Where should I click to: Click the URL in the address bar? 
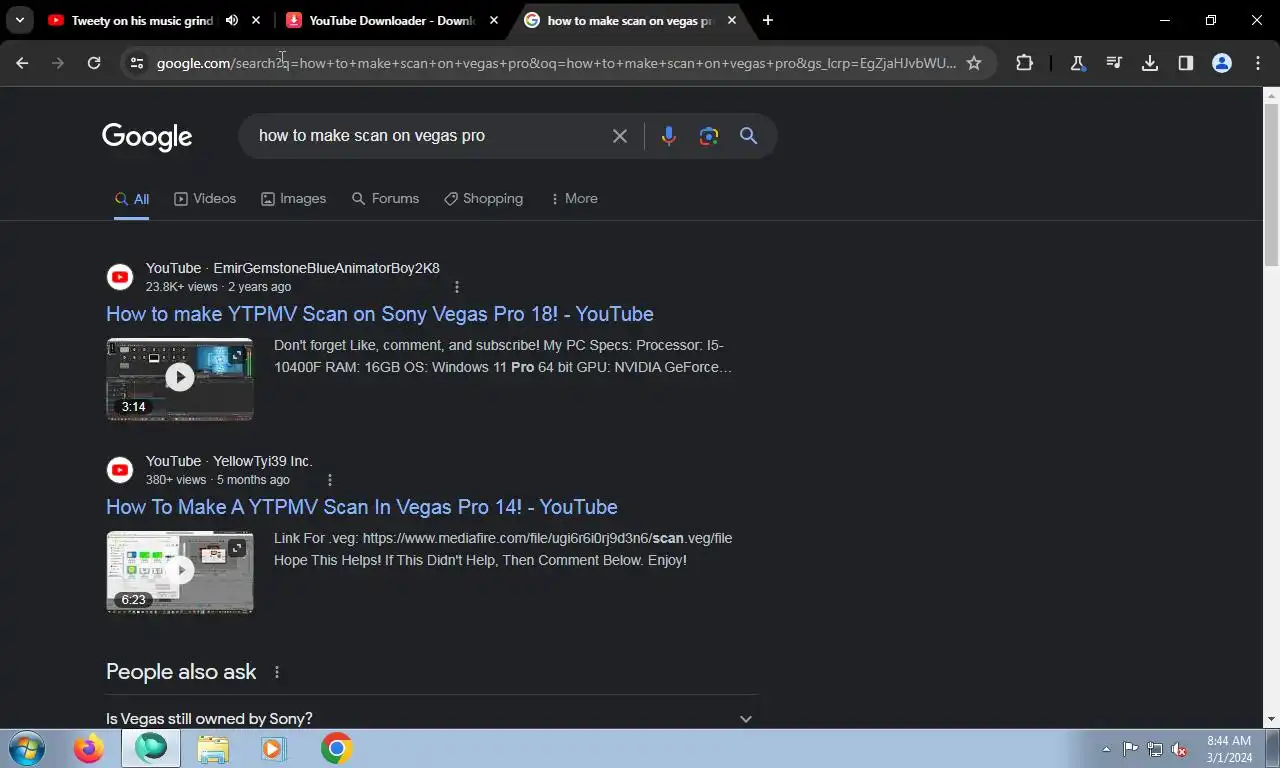556,63
